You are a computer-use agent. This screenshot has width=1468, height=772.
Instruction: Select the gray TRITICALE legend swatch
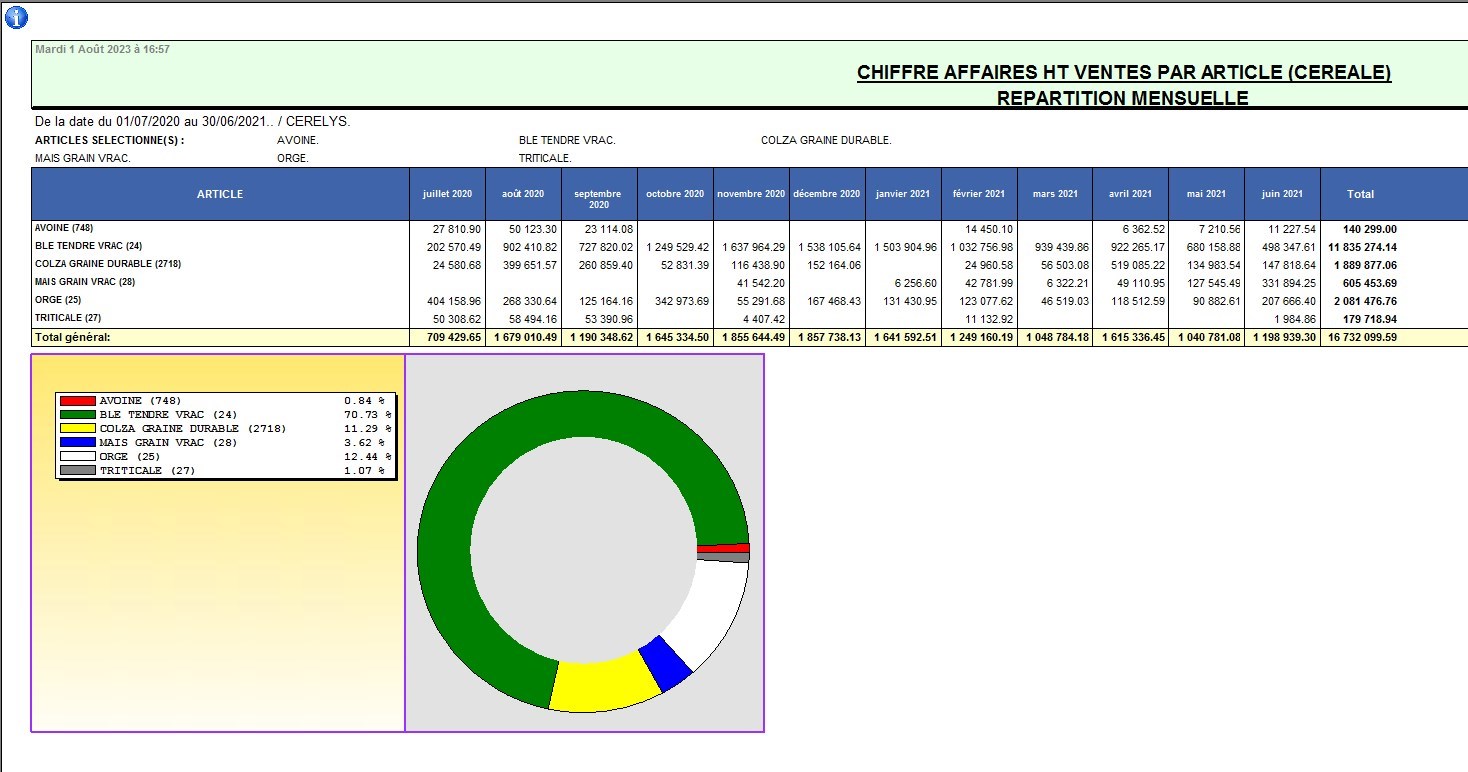coord(78,471)
